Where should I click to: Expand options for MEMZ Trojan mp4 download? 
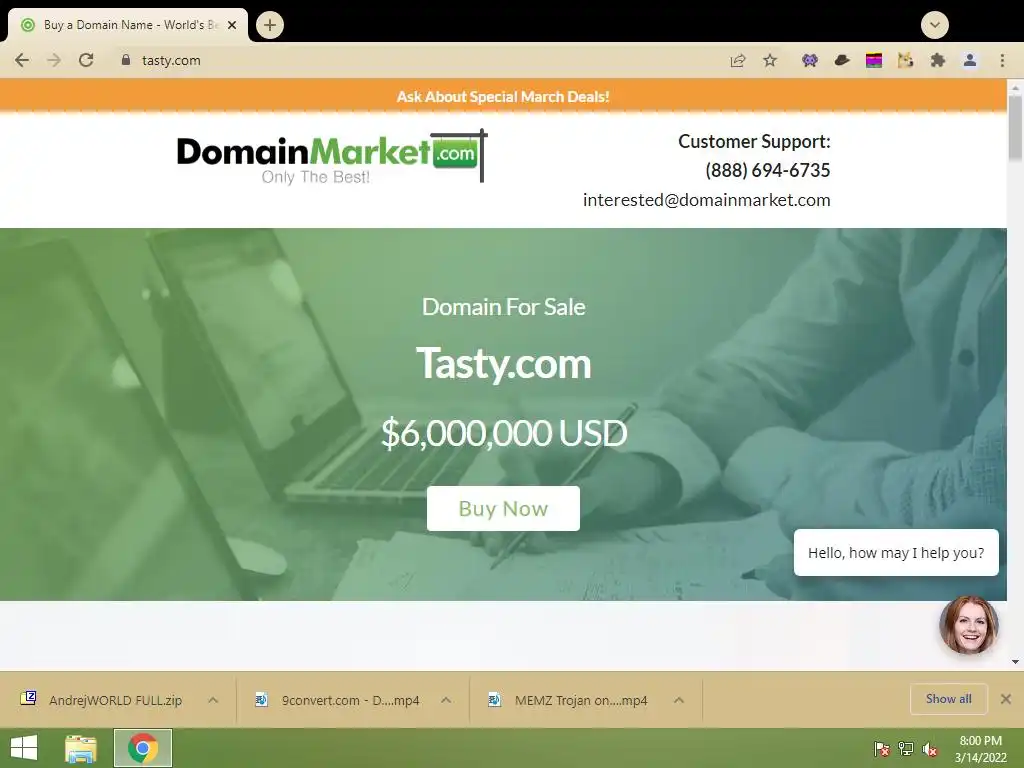tap(679, 700)
